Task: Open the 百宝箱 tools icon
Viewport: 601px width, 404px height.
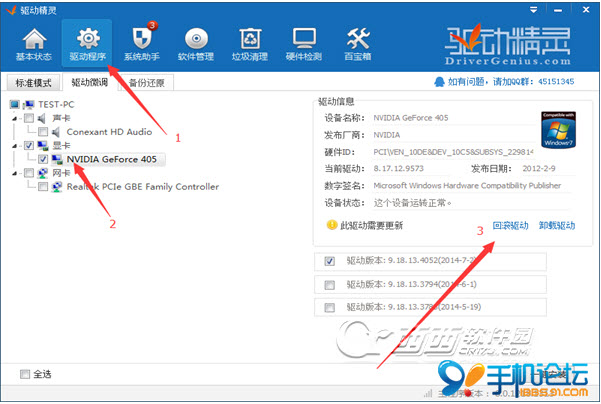Action: click(358, 38)
